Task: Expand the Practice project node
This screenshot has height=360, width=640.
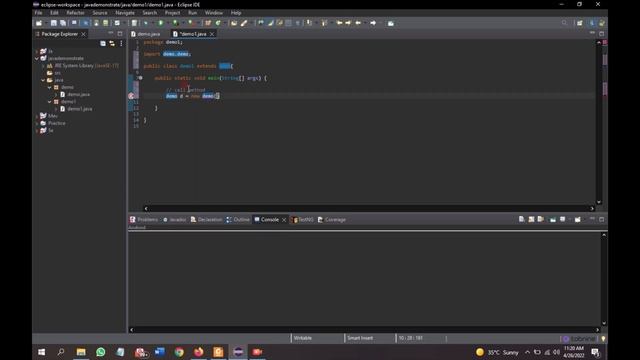Action: [x=37, y=123]
